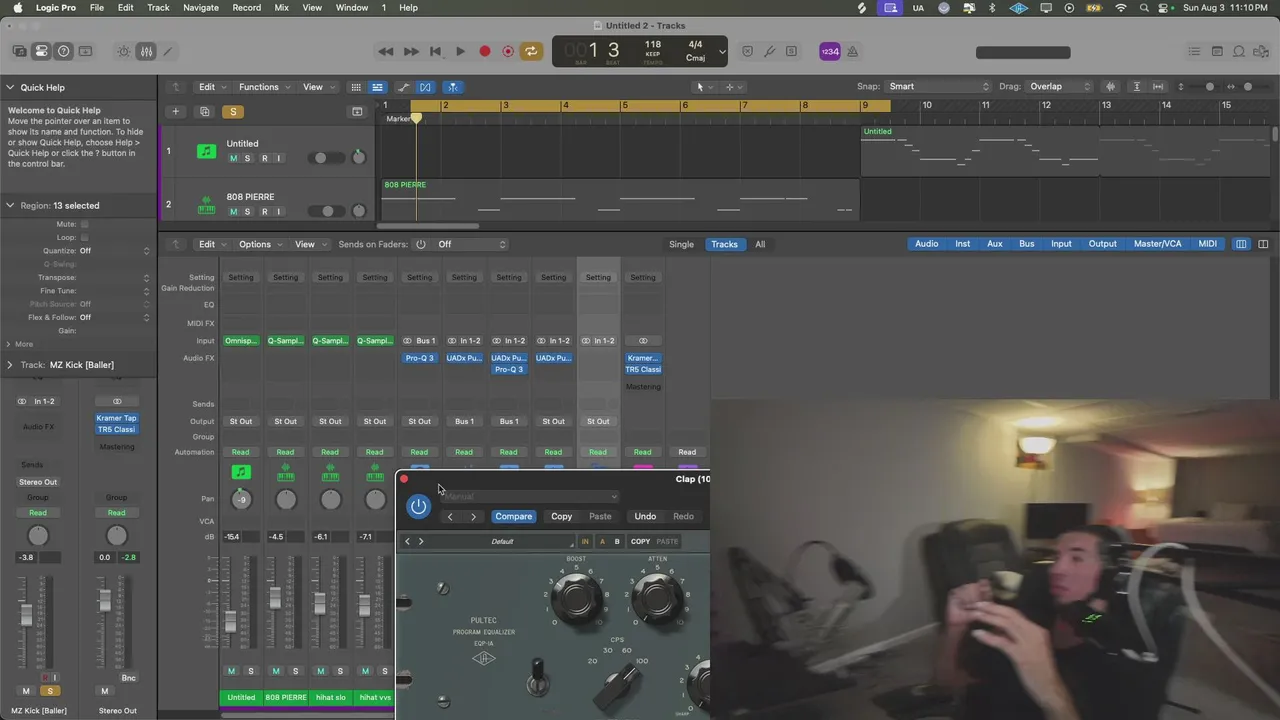Screen dimensions: 1280x720
Task: Add a new track with plus button
Action: (175, 111)
